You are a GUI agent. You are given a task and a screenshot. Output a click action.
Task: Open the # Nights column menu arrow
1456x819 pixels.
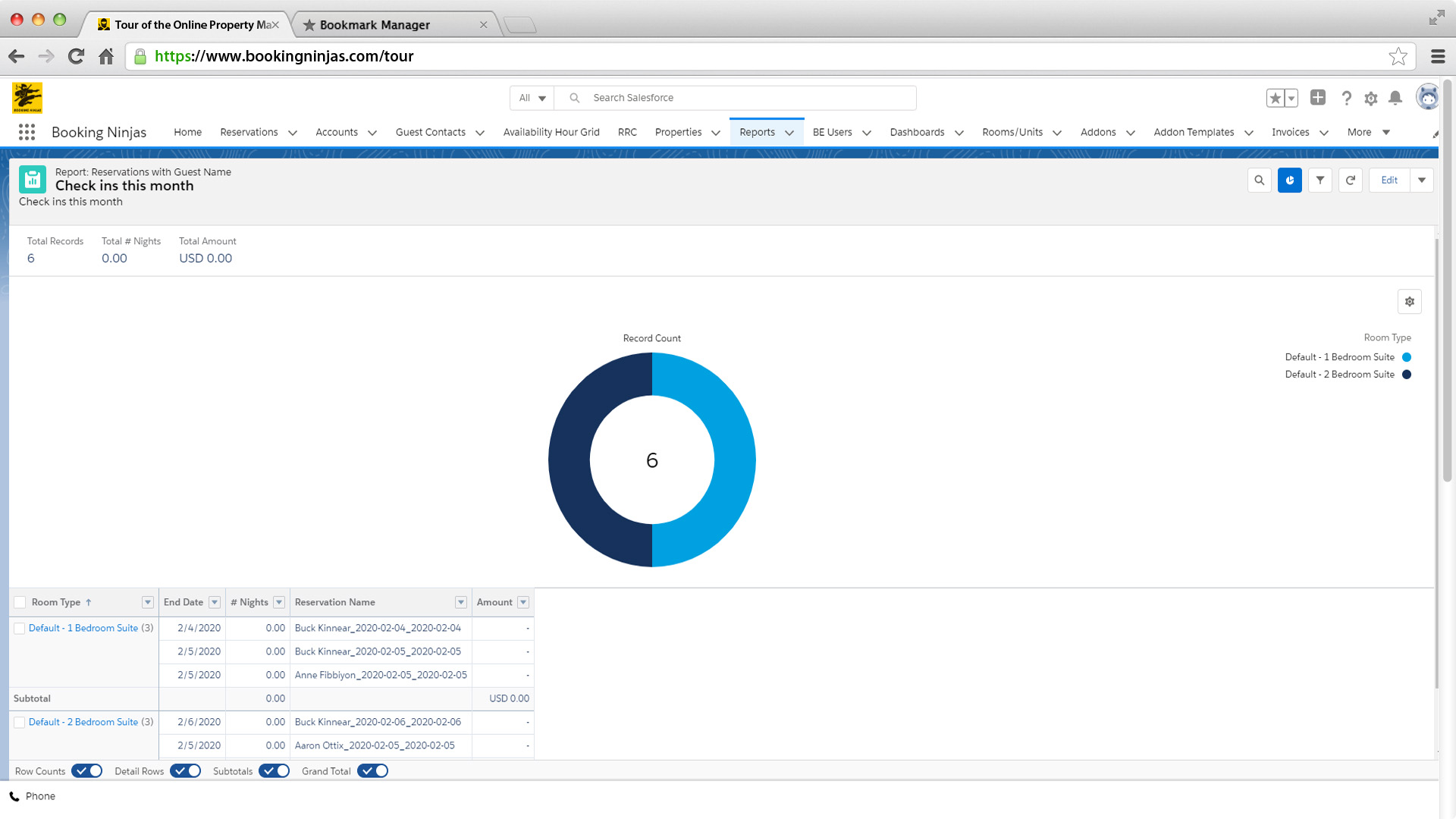tap(279, 602)
